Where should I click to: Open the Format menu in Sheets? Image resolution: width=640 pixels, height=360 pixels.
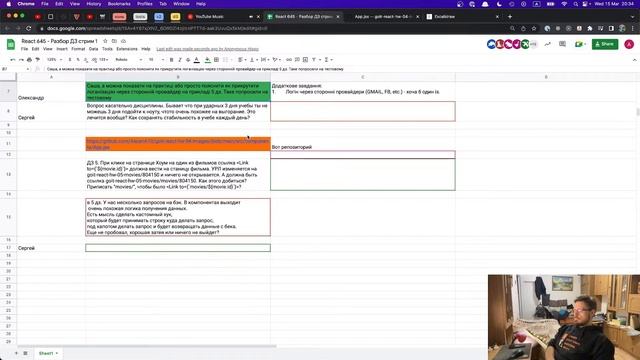[78, 49]
